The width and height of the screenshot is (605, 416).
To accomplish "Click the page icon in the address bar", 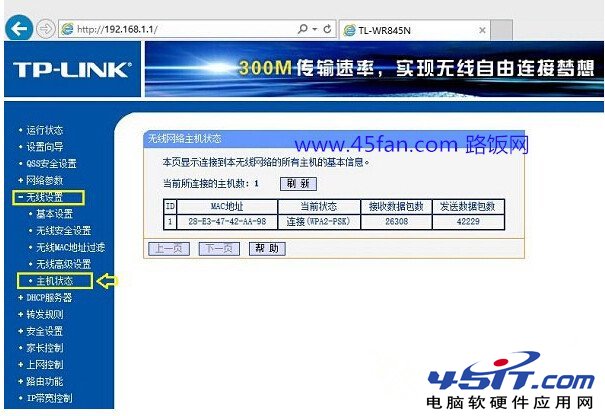I will (68, 30).
